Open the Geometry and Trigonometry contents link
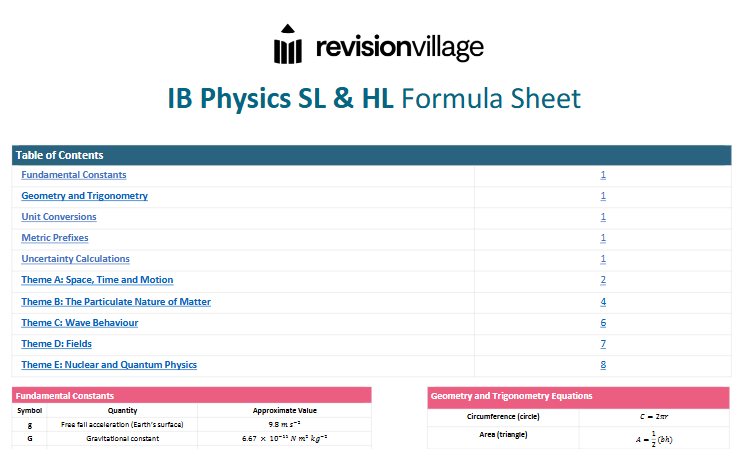The image size is (752, 449). click(84, 196)
